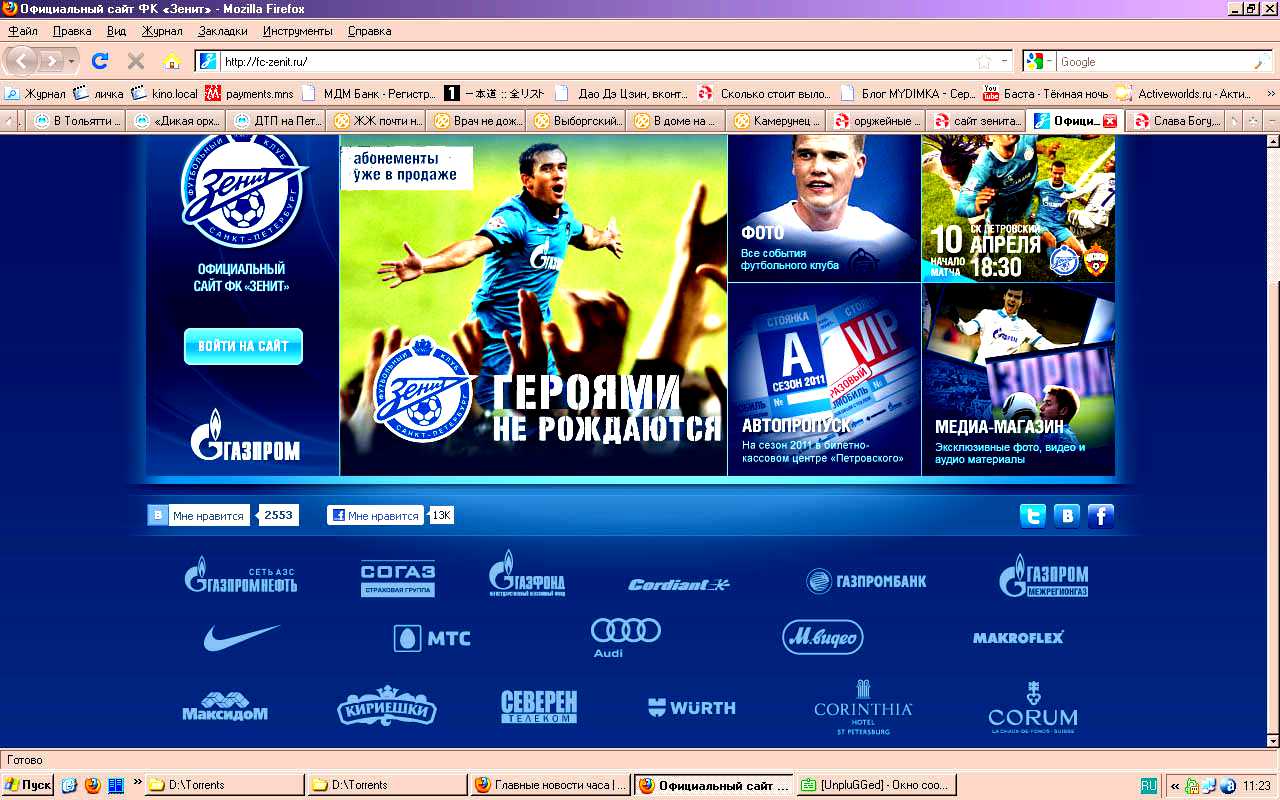The width and height of the screenshot is (1280, 800).
Task: Click the page's vertical scrollbar
Action: click(x=1271, y=450)
